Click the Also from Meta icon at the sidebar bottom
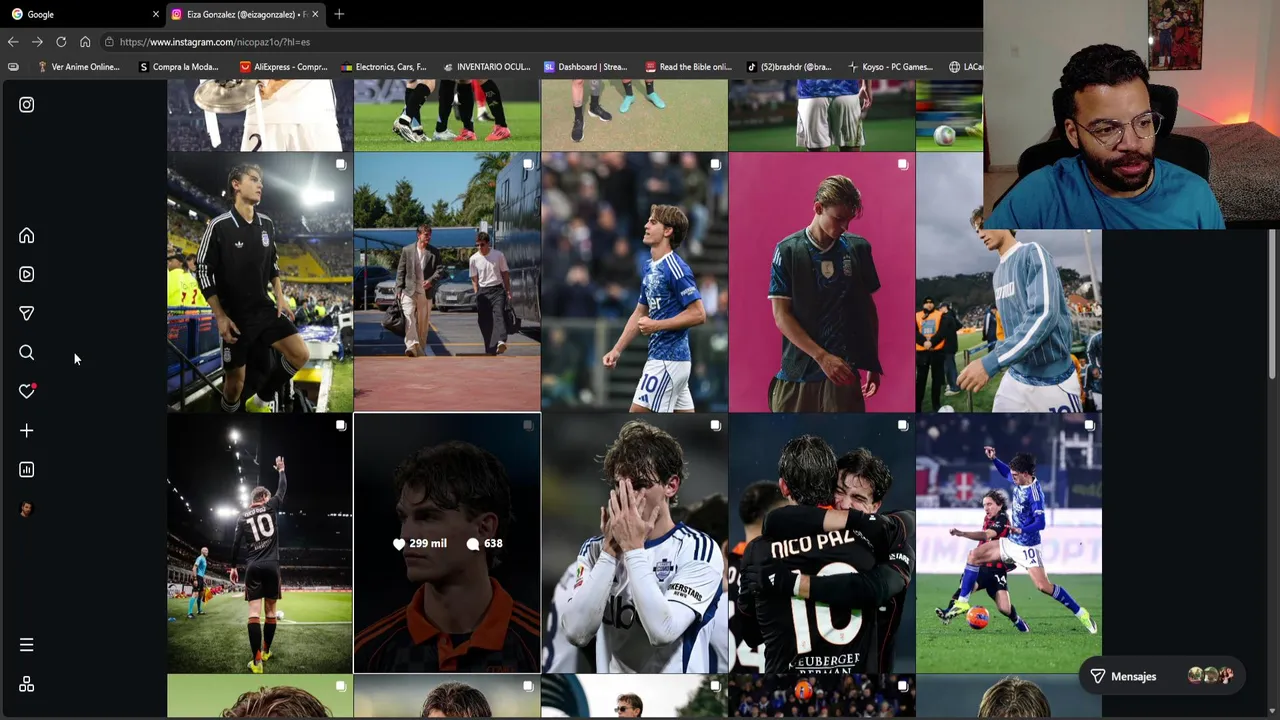The height and width of the screenshot is (720, 1280). point(27,684)
